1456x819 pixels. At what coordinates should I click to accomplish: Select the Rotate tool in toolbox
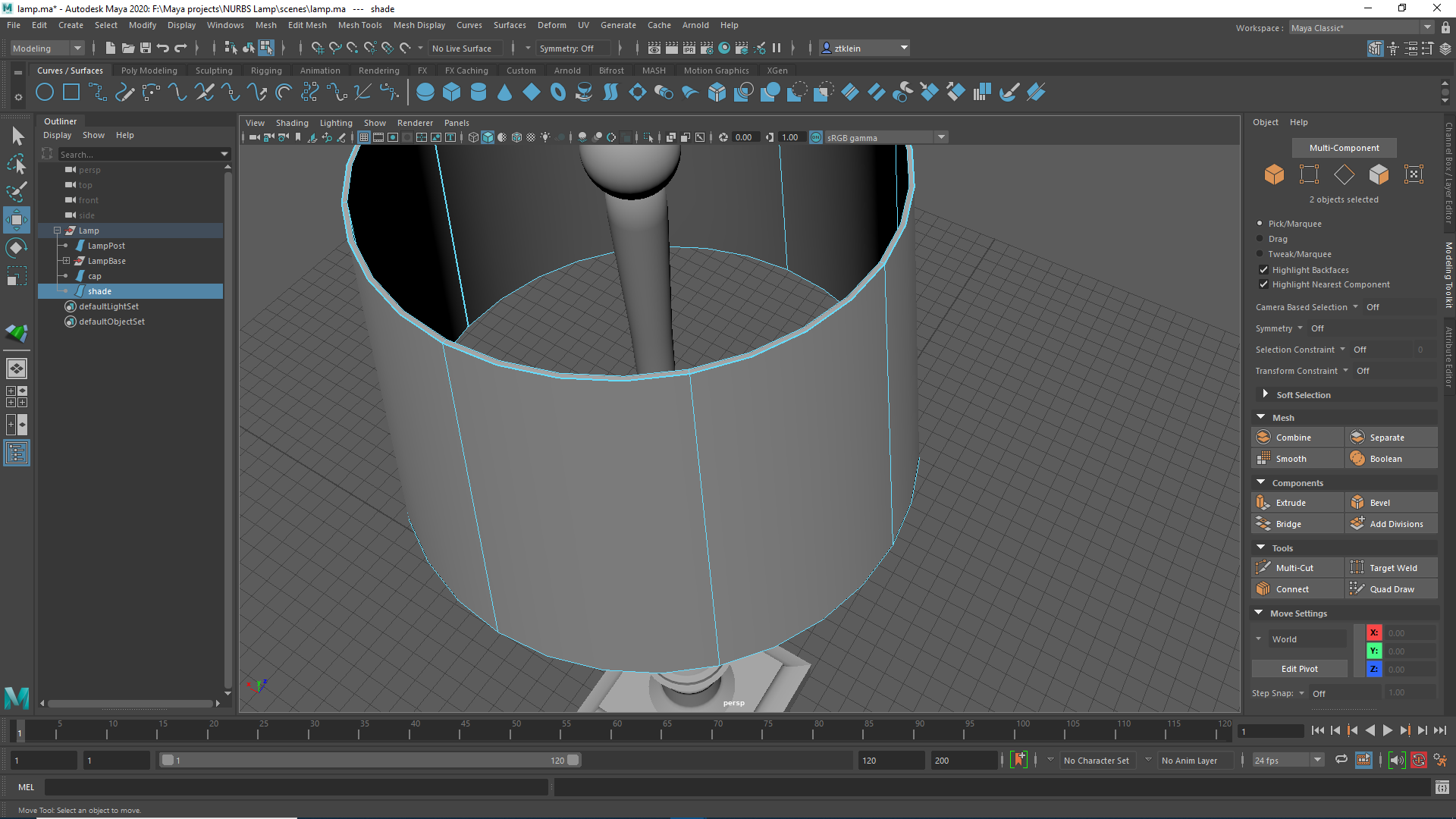17,249
